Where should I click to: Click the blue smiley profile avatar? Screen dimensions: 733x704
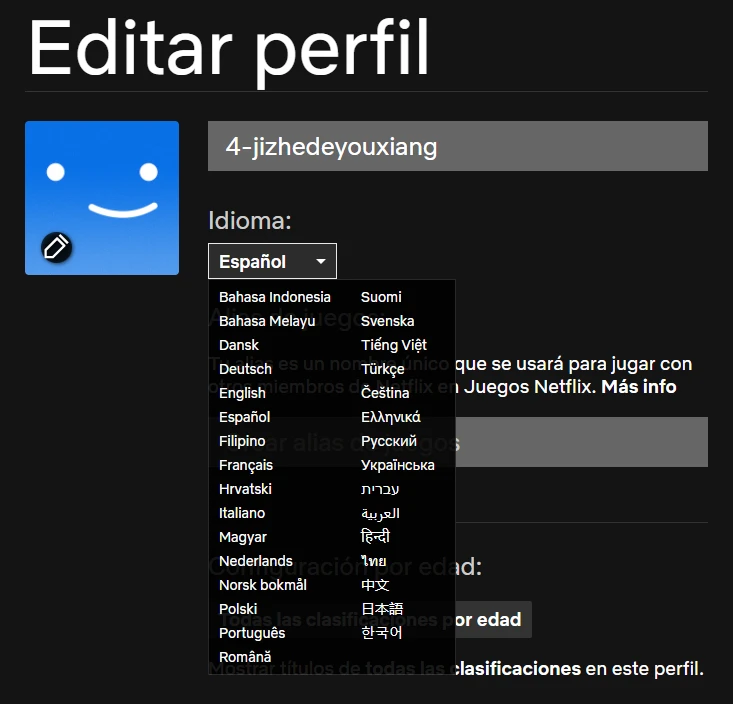pyautogui.click(x=102, y=198)
